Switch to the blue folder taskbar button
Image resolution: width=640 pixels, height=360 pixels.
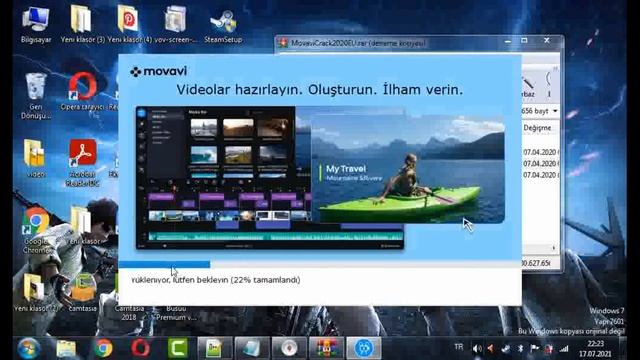click(252, 348)
